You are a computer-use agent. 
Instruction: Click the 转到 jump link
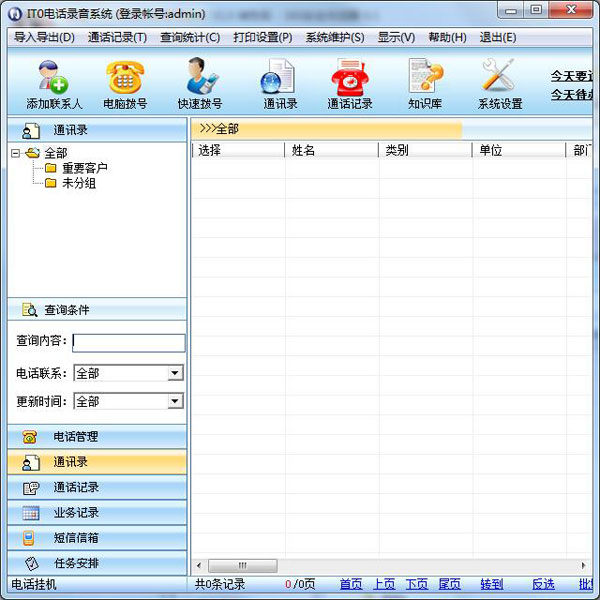492,584
